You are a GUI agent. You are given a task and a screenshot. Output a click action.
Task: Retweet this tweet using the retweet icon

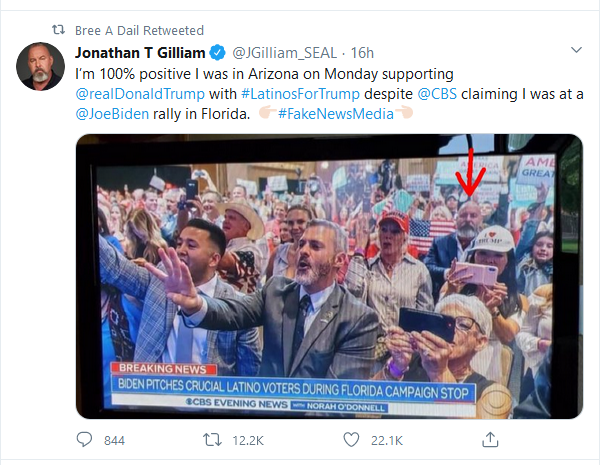pyautogui.click(x=212, y=439)
